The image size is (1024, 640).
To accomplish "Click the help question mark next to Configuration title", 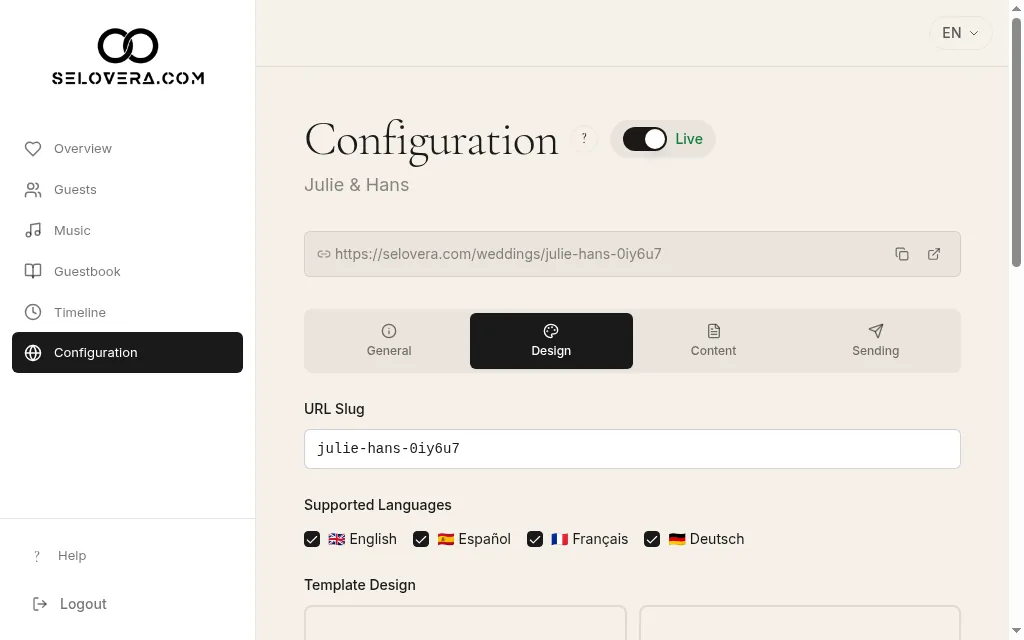I will pyautogui.click(x=584, y=138).
